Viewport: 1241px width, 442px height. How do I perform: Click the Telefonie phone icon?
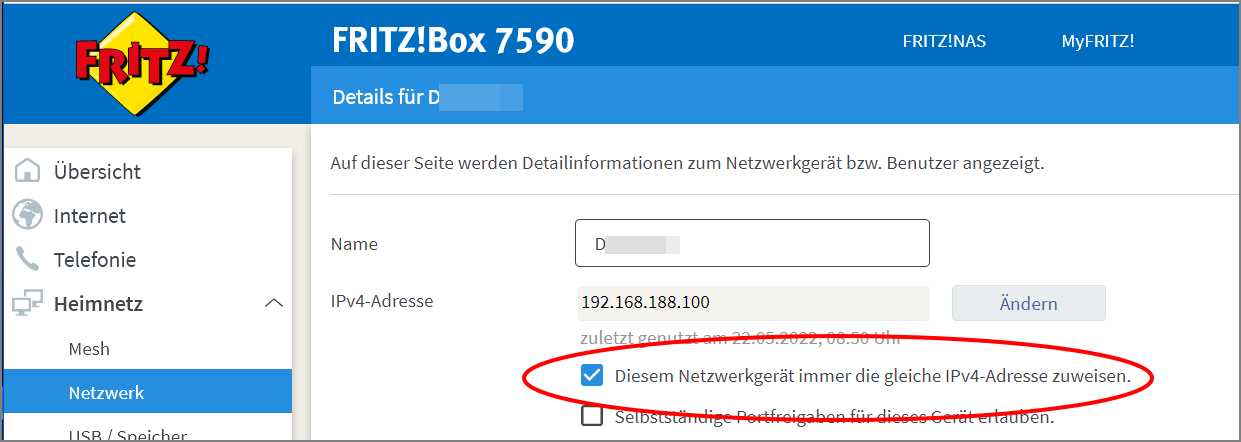click(x=28, y=259)
